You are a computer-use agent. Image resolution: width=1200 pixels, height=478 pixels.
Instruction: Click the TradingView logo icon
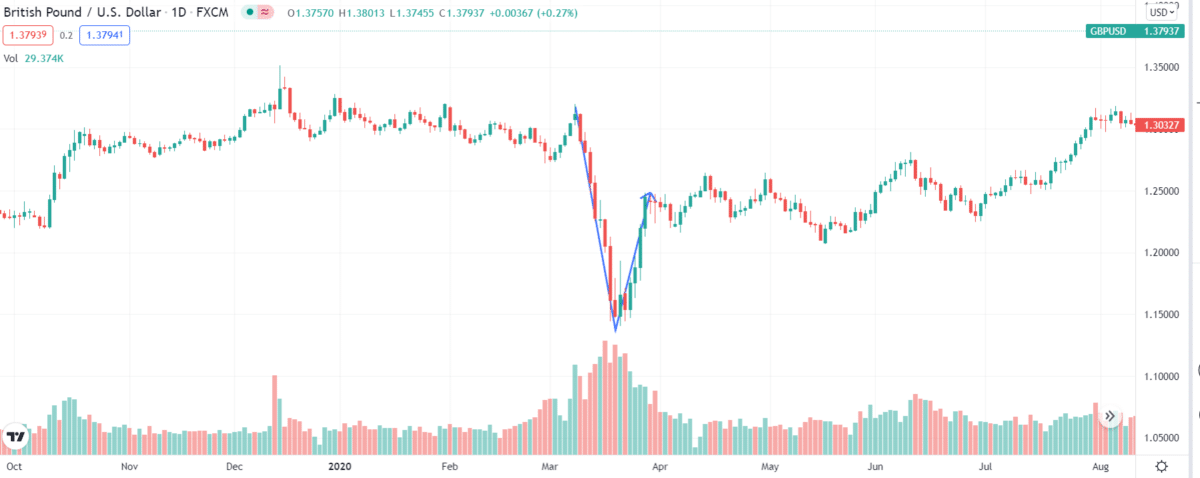point(16,437)
